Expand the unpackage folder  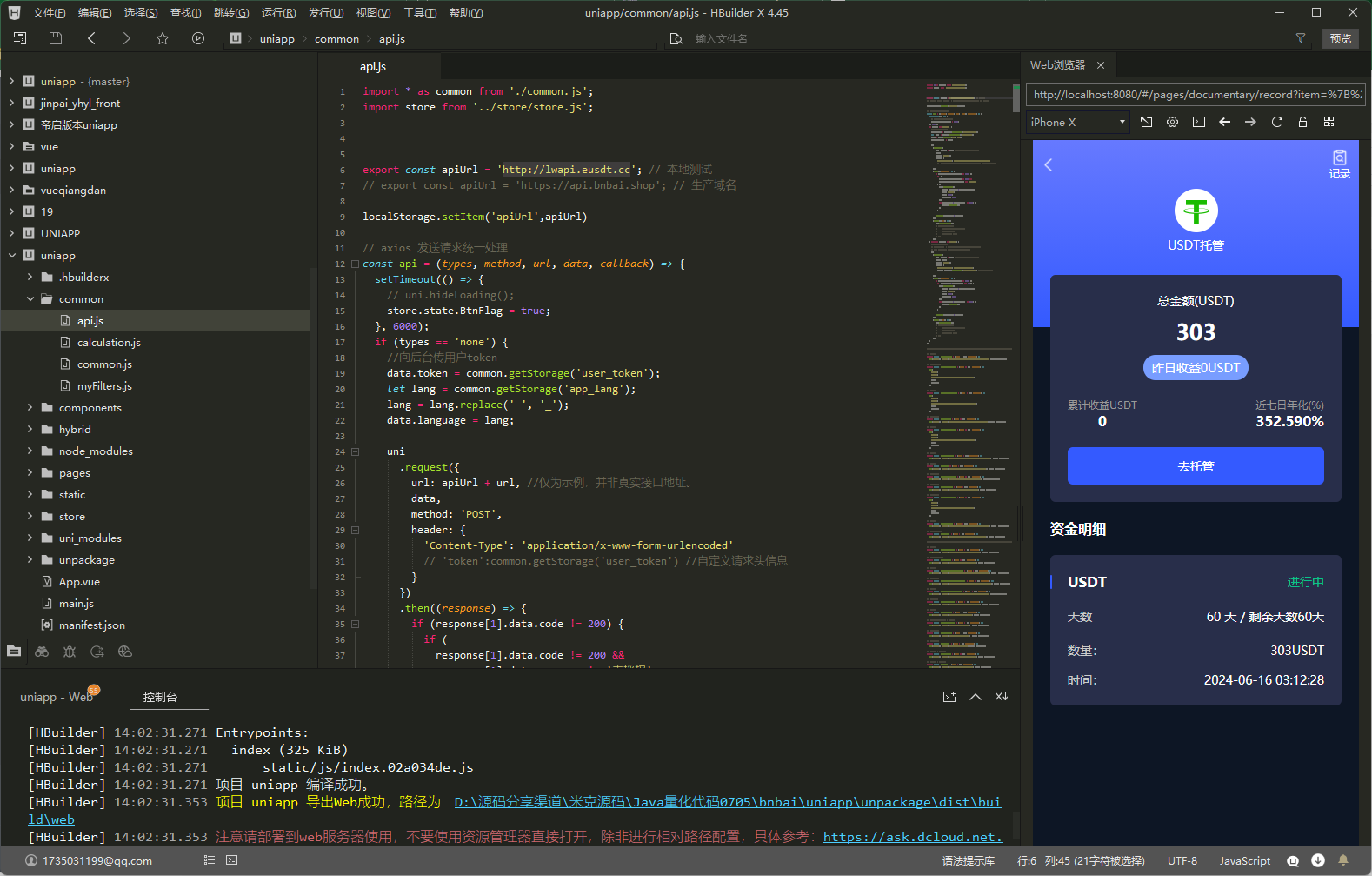30,559
